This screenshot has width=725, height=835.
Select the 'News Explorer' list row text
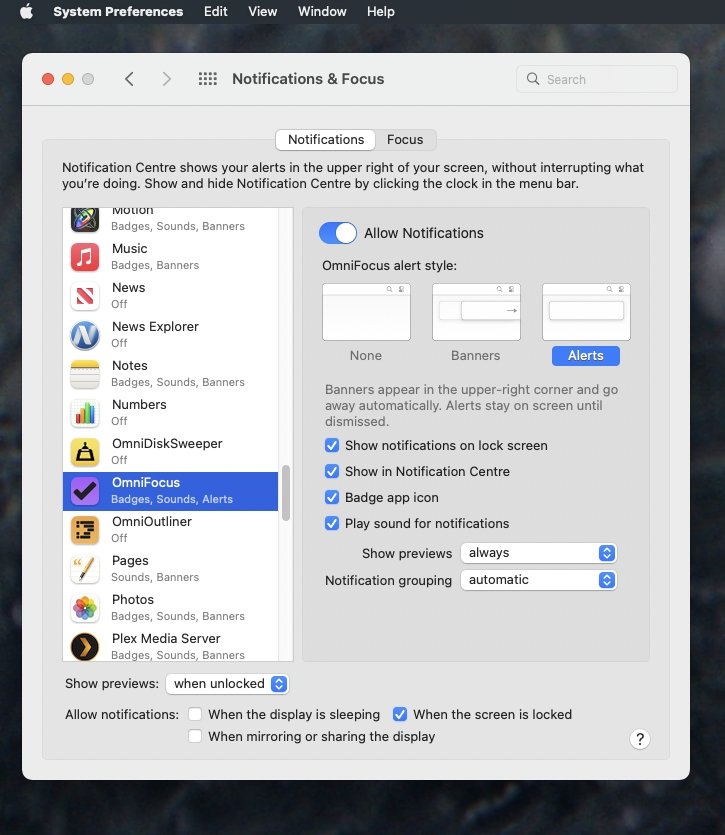pyautogui.click(x=155, y=326)
